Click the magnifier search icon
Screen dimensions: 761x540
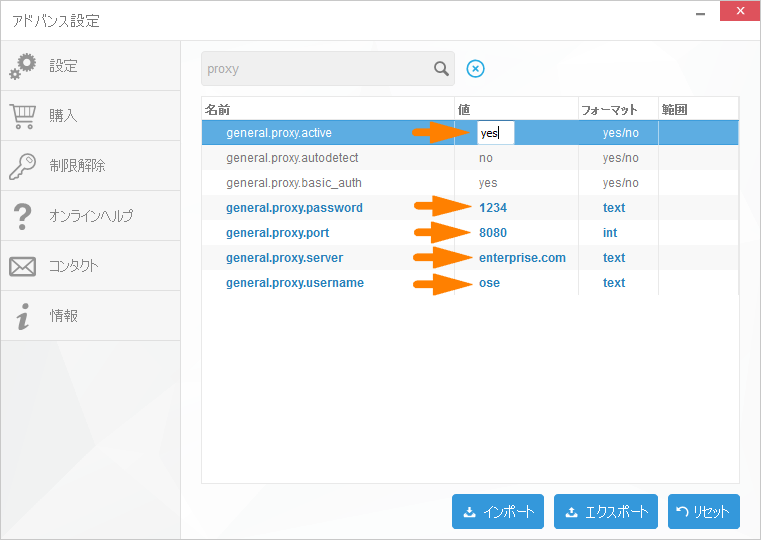(441, 68)
